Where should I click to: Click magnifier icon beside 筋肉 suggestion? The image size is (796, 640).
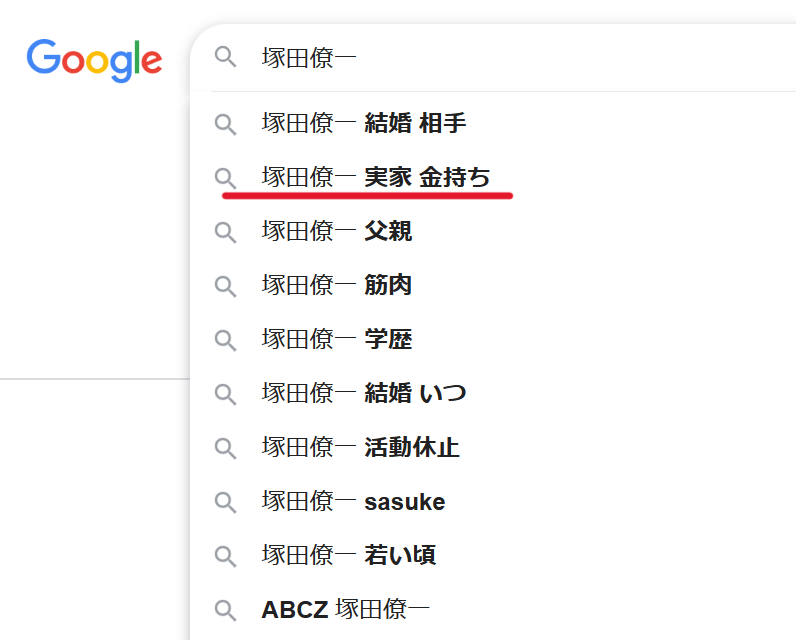click(226, 286)
